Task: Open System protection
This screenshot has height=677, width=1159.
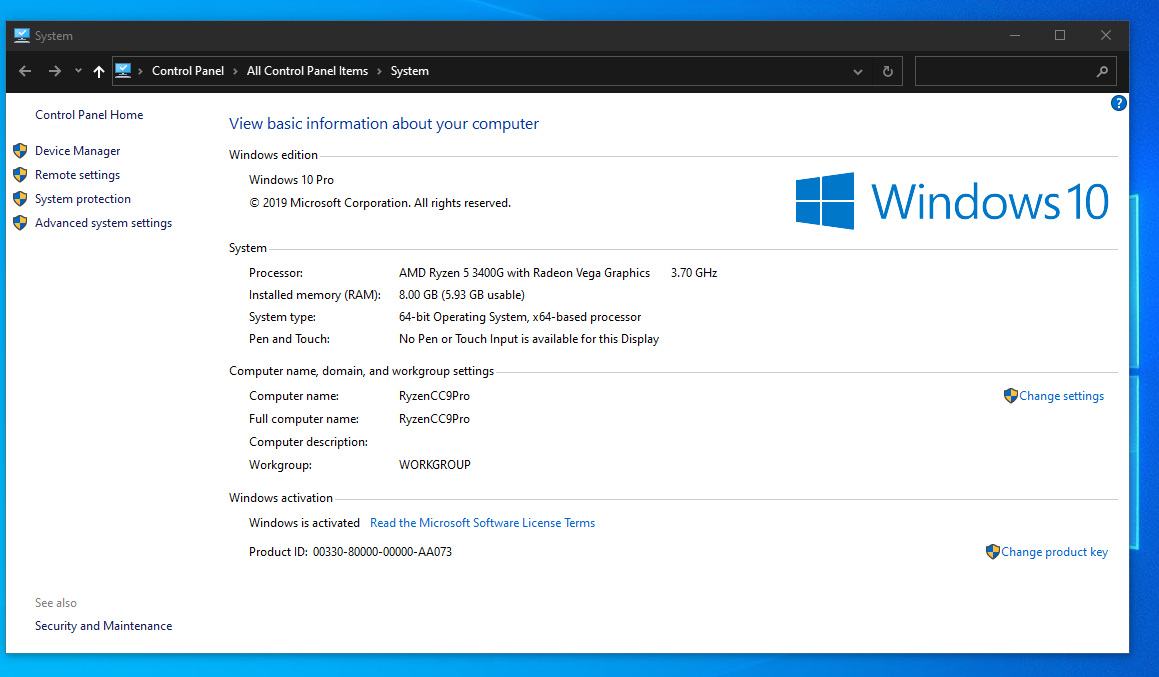Action: click(x=83, y=199)
